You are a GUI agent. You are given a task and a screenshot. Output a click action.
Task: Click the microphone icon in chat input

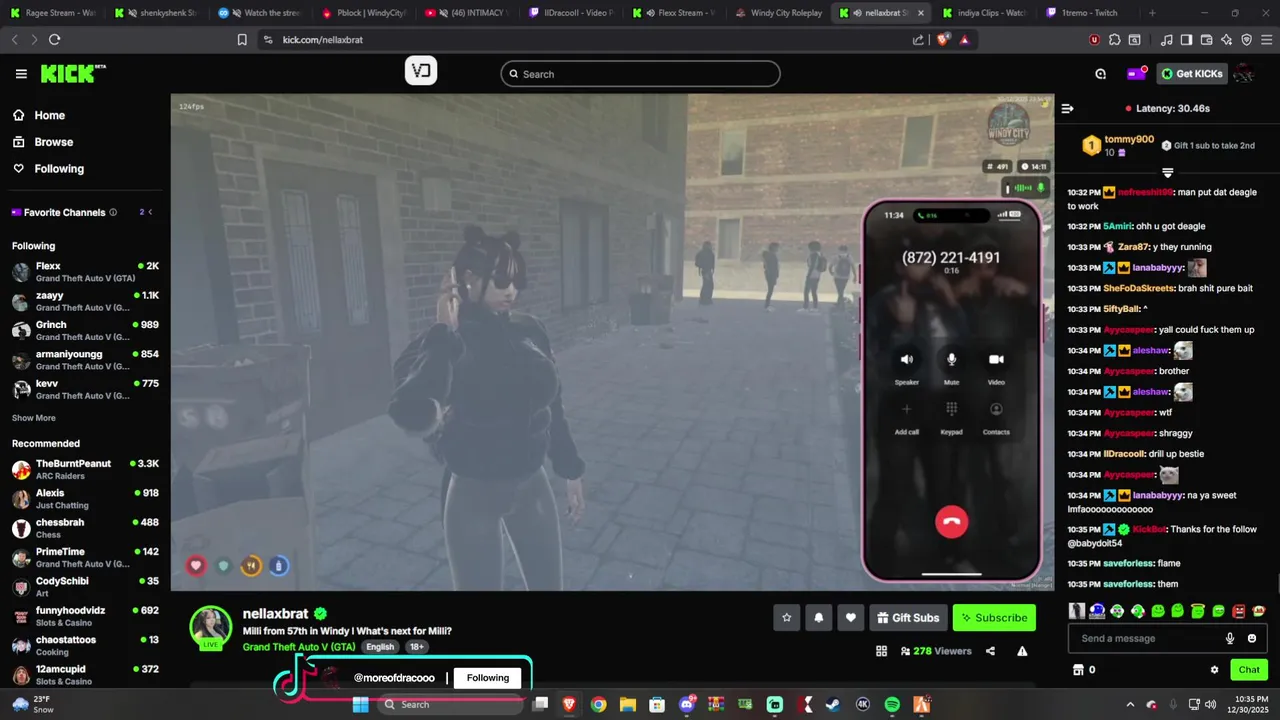[x=1230, y=638]
